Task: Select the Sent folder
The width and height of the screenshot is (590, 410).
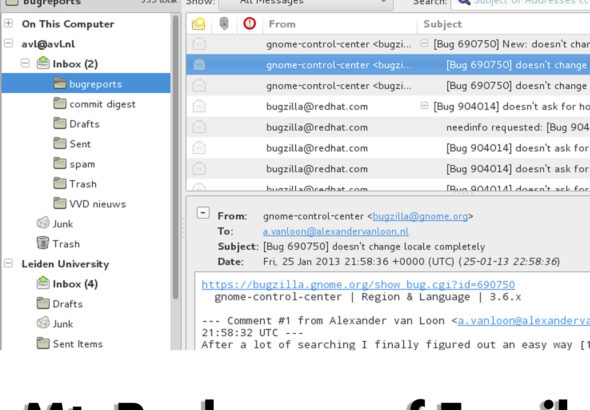Action: pos(80,144)
